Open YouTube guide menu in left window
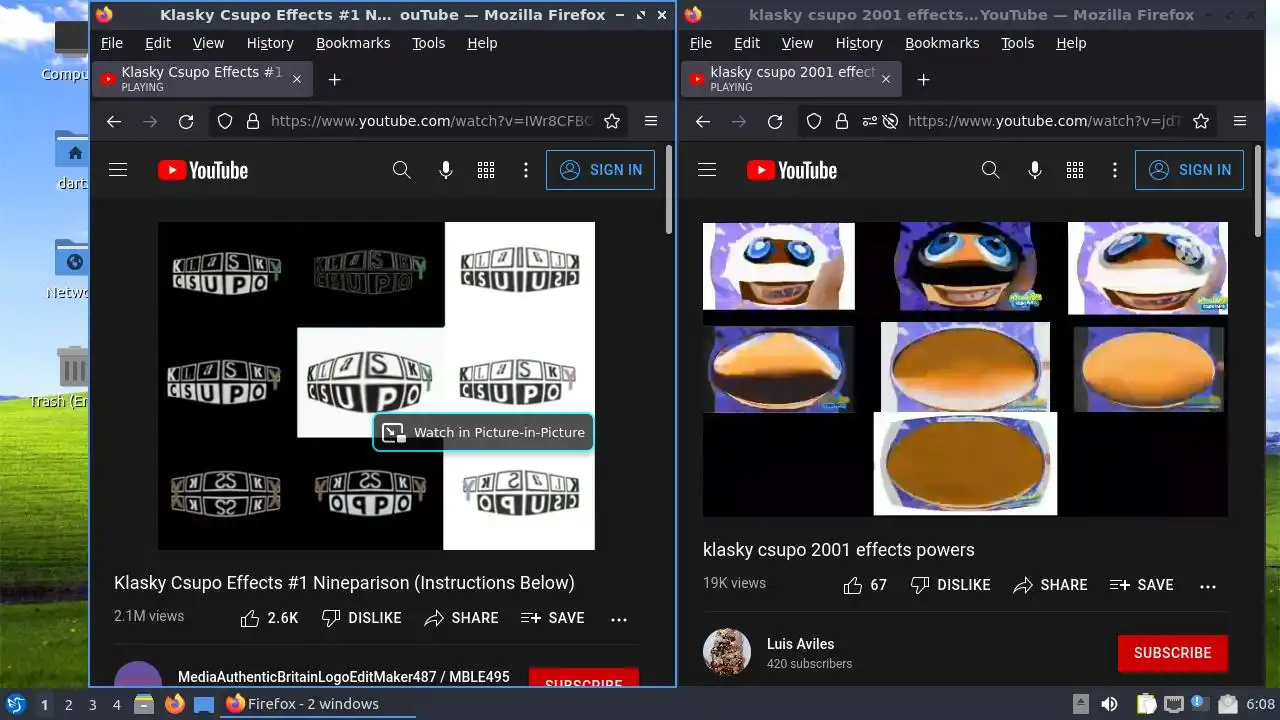The width and height of the screenshot is (1280, 720). [x=118, y=170]
